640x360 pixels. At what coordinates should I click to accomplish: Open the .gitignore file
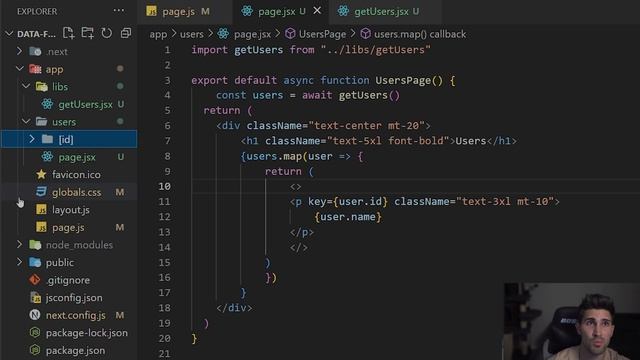(68, 280)
